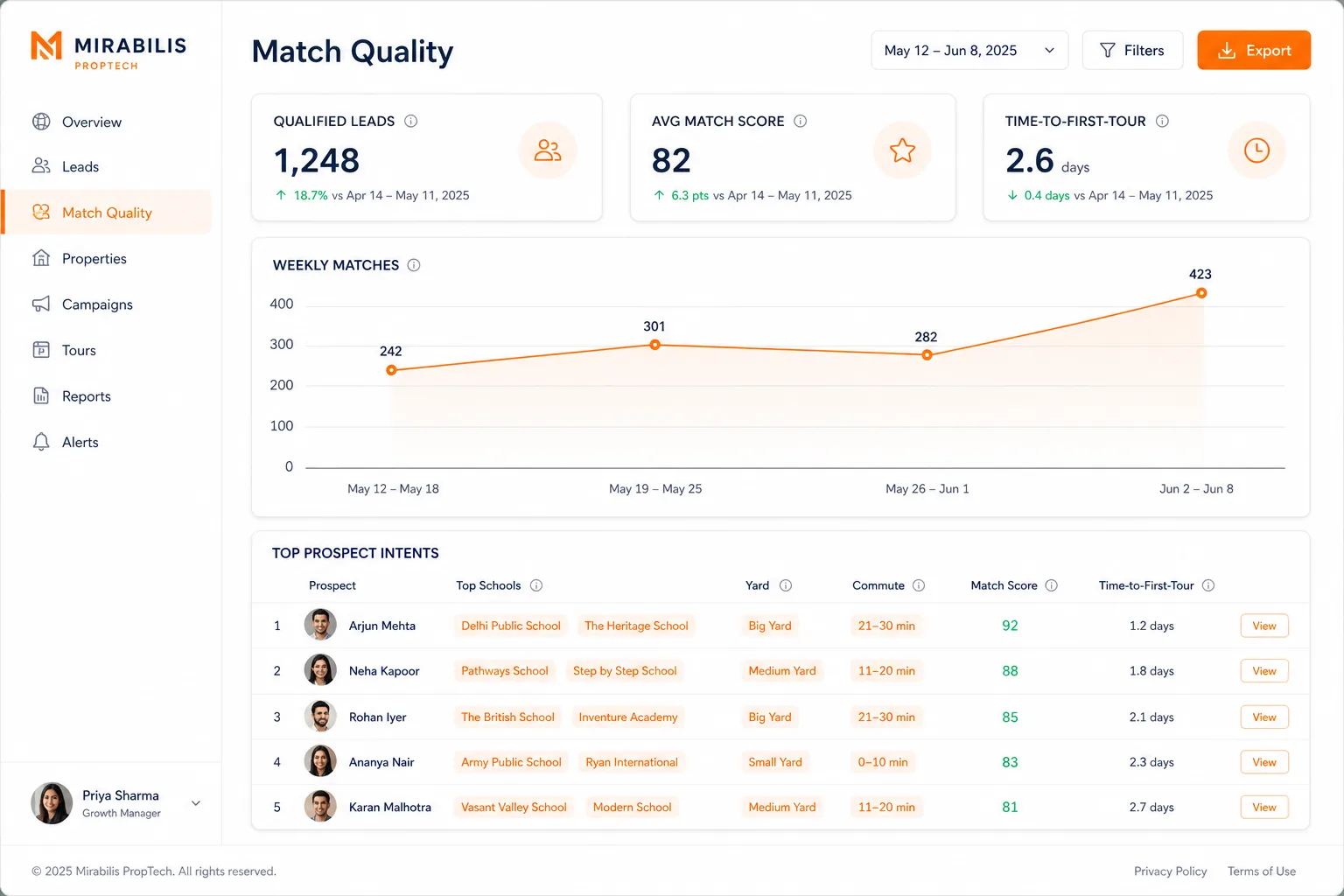View Arjun Mehta's prospect details
The height and width of the screenshot is (896, 1344).
click(x=1264, y=626)
